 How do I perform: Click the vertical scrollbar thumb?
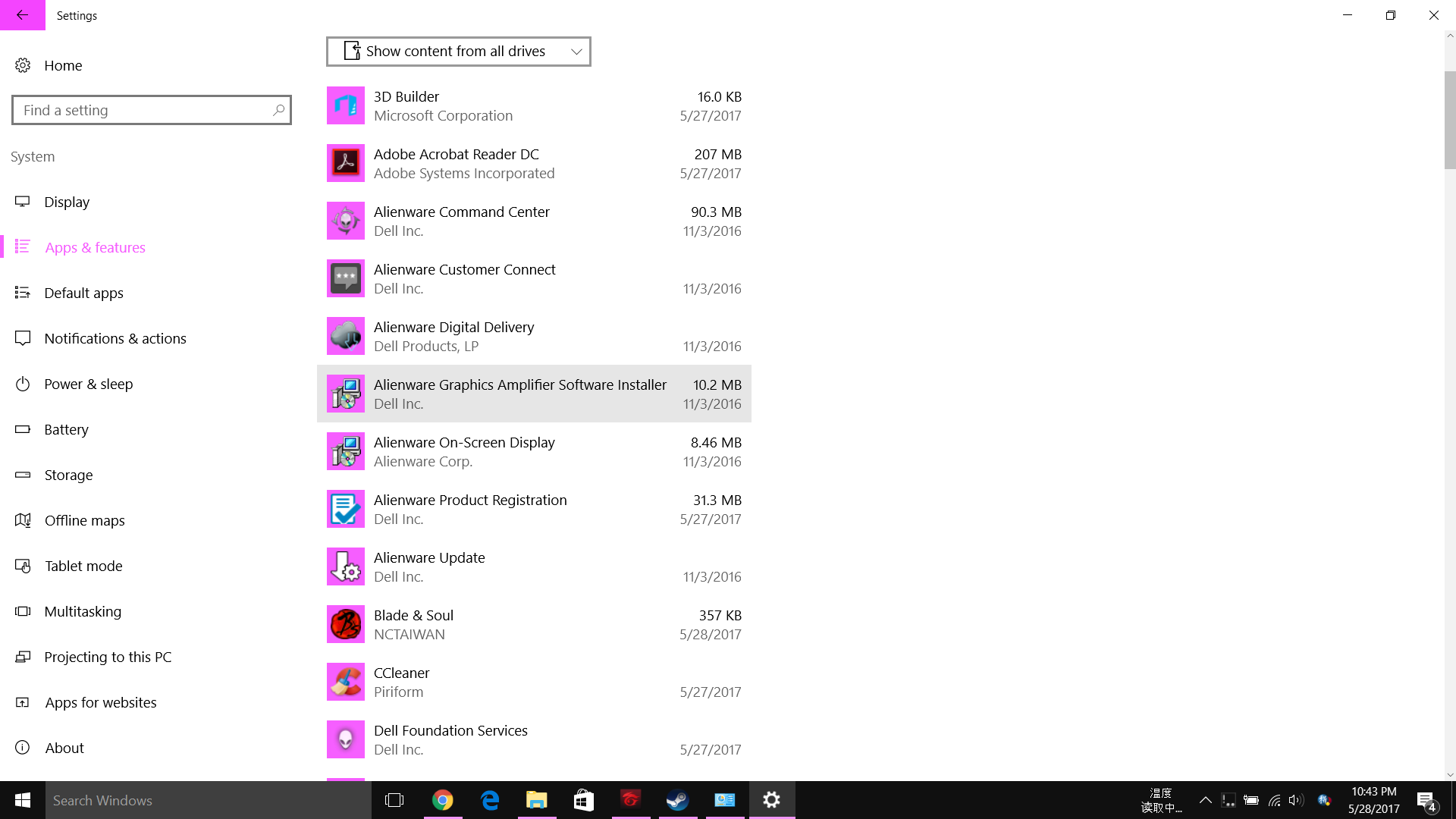[x=1450, y=120]
